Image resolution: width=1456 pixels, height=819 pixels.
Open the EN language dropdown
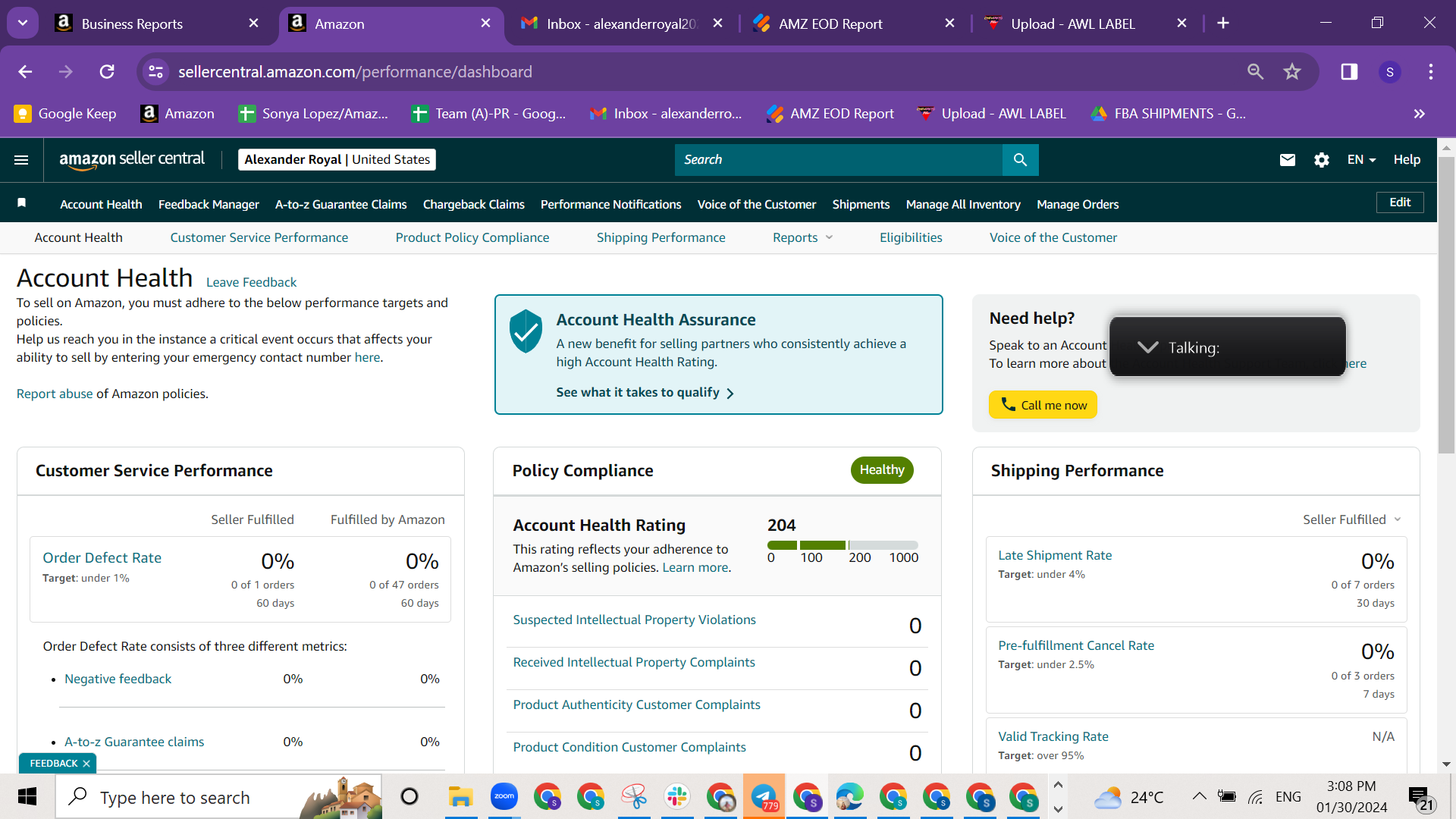click(1361, 160)
